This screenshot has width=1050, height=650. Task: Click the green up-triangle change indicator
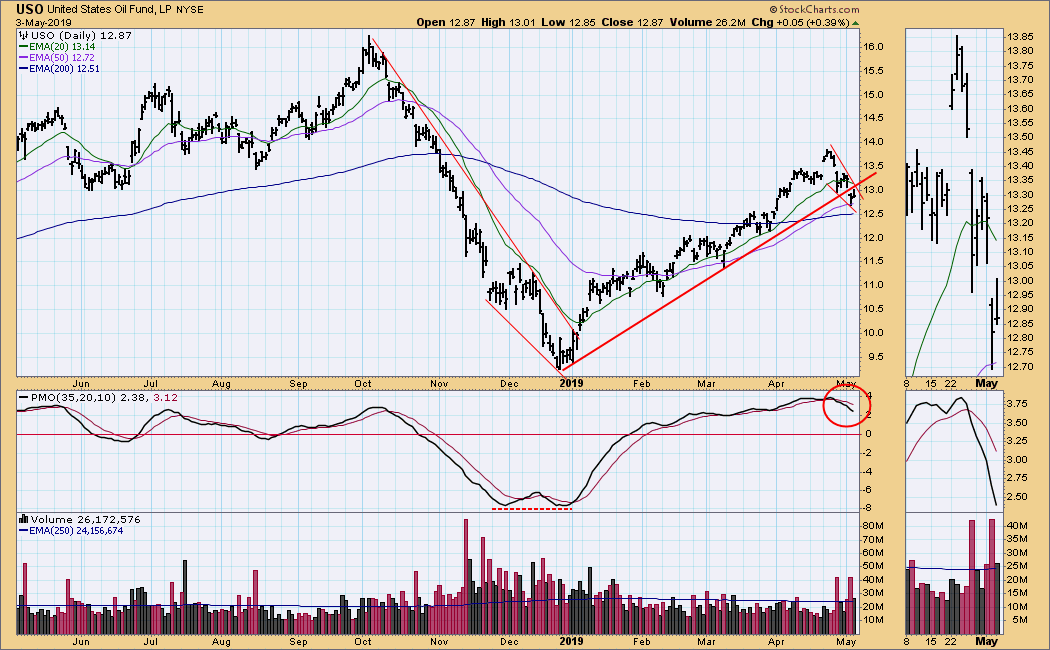click(x=855, y=23)
